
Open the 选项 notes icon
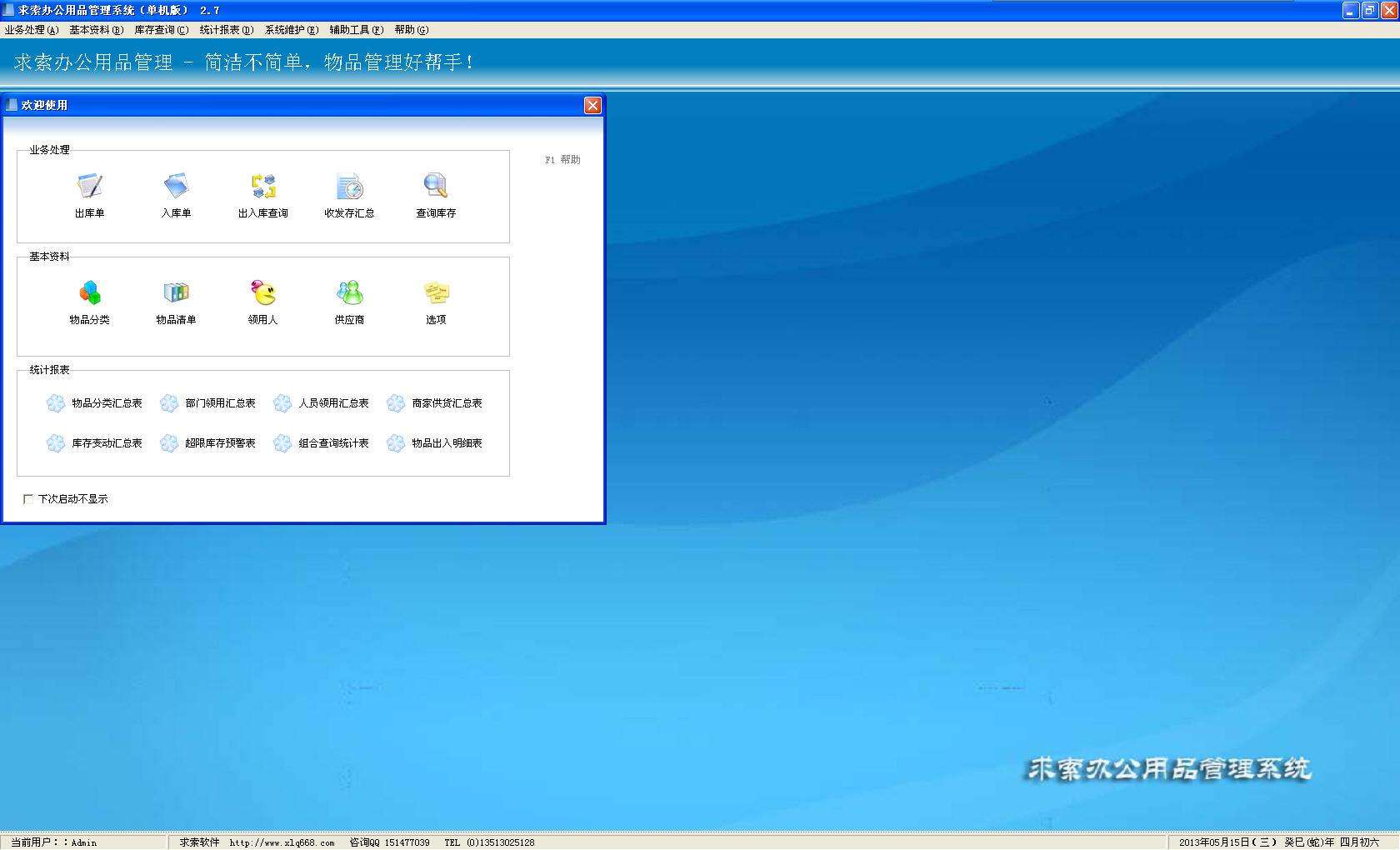coord(436,292)
